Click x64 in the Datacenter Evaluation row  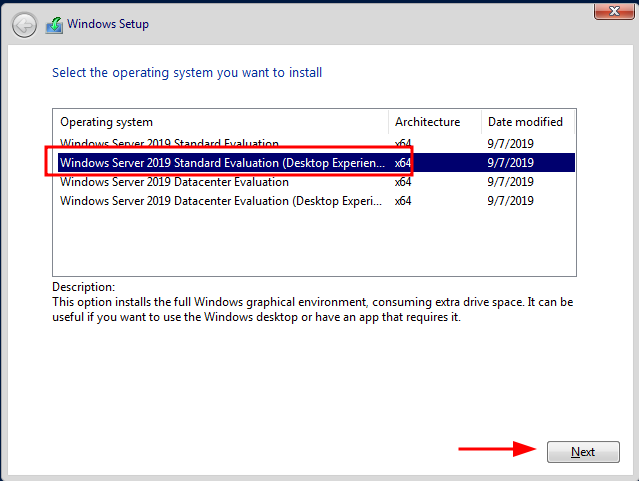pyautogui.click(x=403, y=182)
